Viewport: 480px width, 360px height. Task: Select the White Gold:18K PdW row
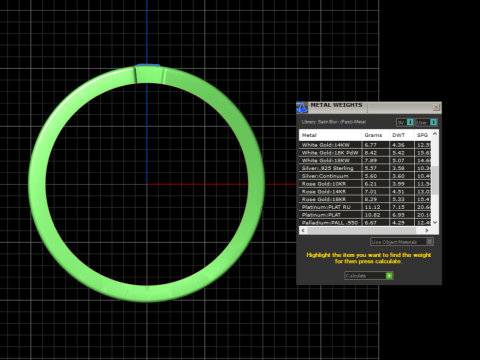click(365, 153)
